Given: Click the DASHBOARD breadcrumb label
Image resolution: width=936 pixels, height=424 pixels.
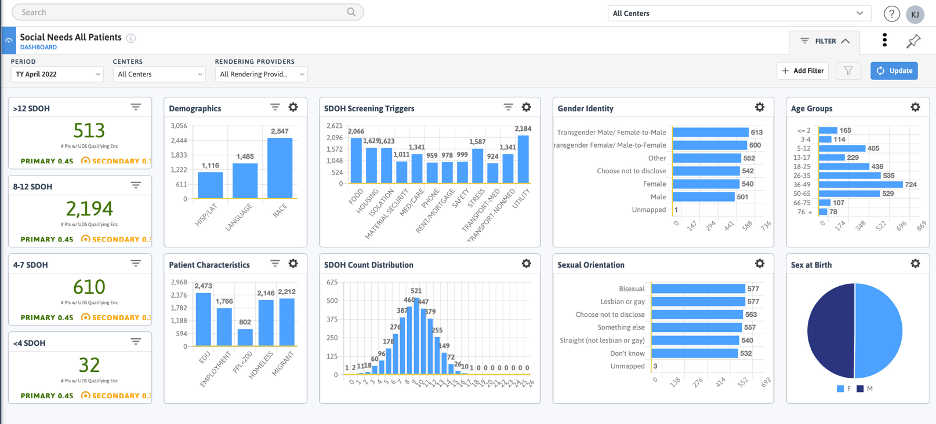Looking at the screenshot, I should tap(38, 47).
